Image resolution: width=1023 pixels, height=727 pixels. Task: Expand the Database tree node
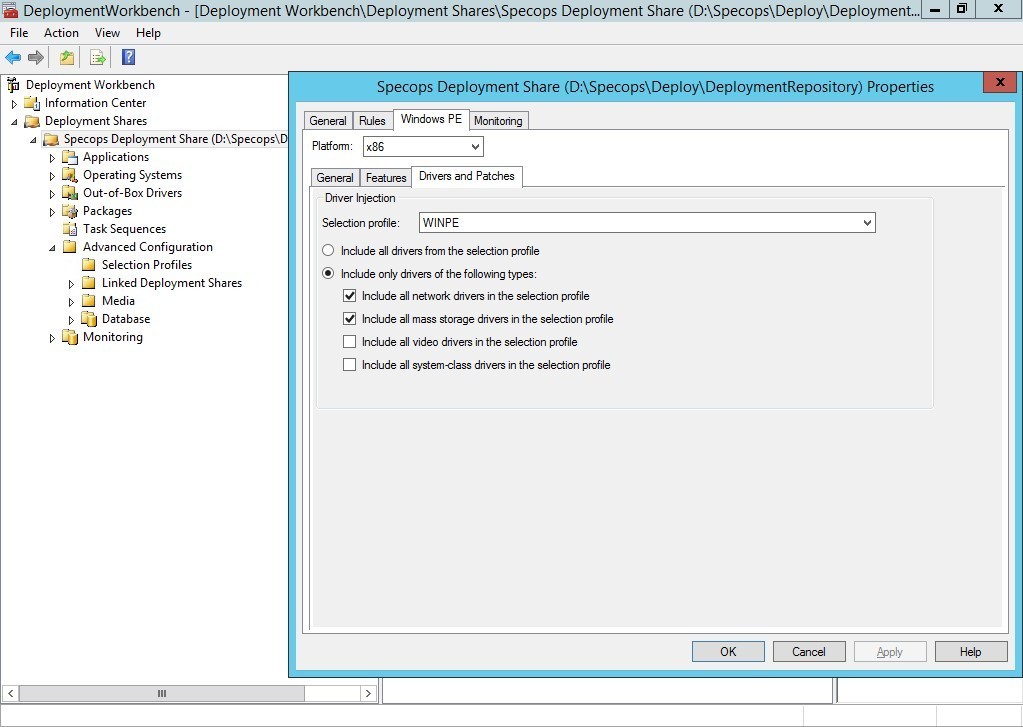tap(71, 320)
